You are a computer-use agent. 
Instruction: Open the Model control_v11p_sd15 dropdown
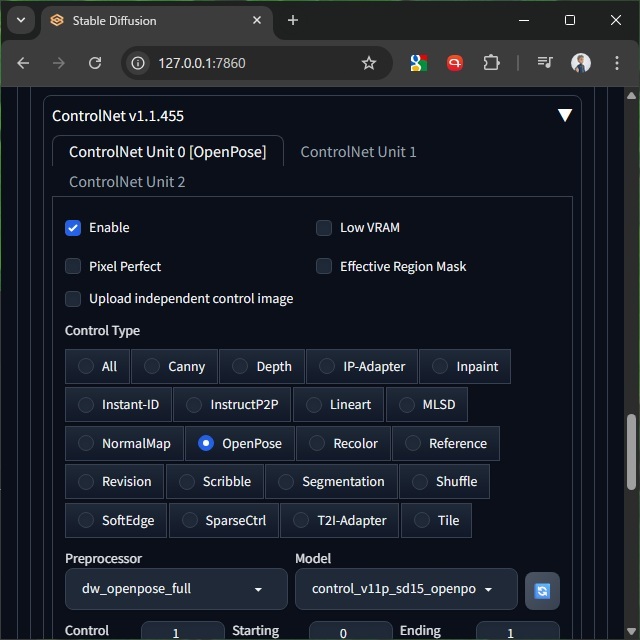point(405,590)
